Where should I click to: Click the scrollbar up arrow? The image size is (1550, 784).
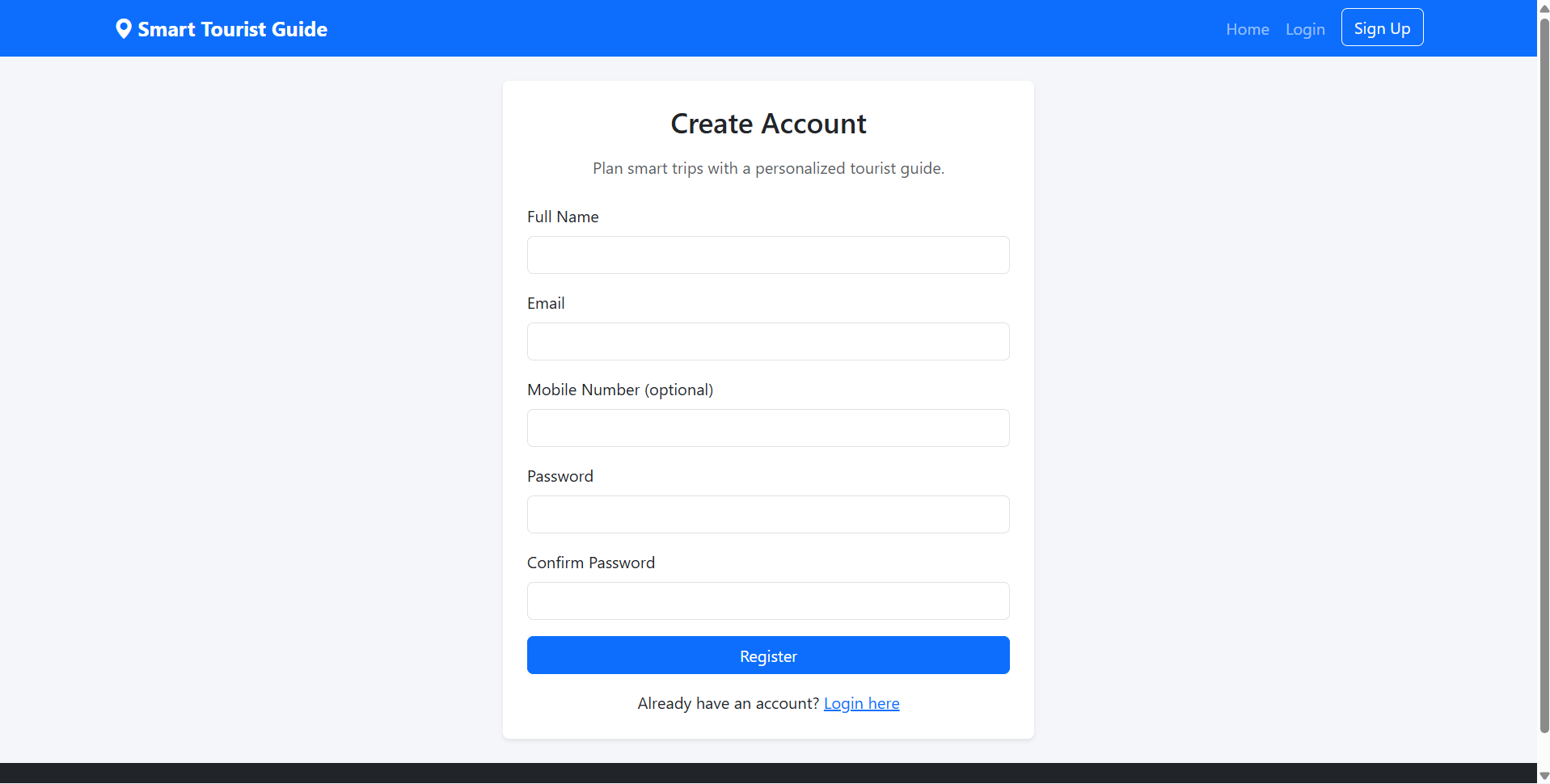1544,7
